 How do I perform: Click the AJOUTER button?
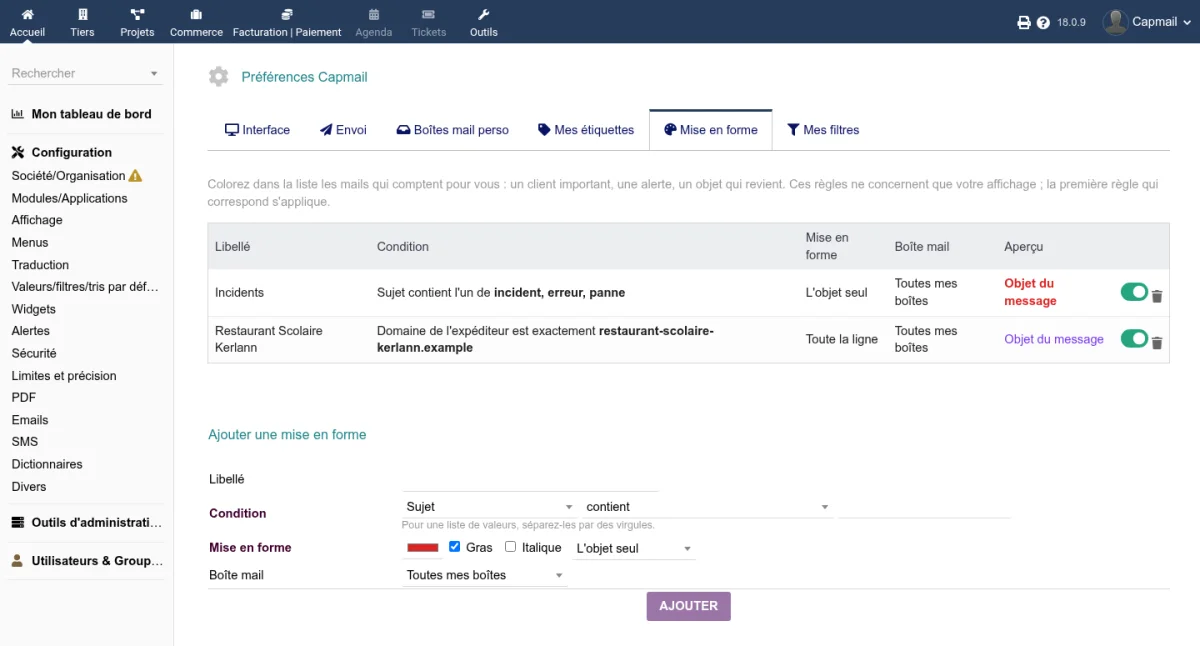pos(689,606)
